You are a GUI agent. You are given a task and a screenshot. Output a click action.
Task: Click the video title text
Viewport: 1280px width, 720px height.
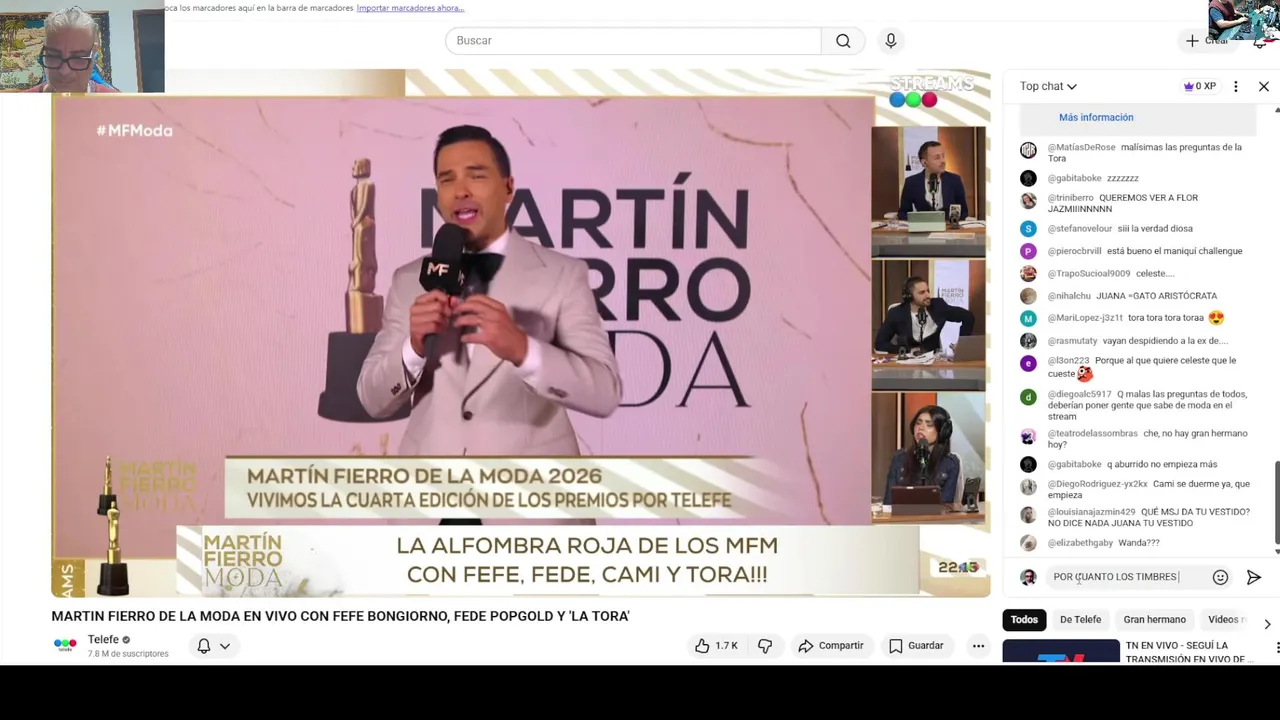point(340,616)
